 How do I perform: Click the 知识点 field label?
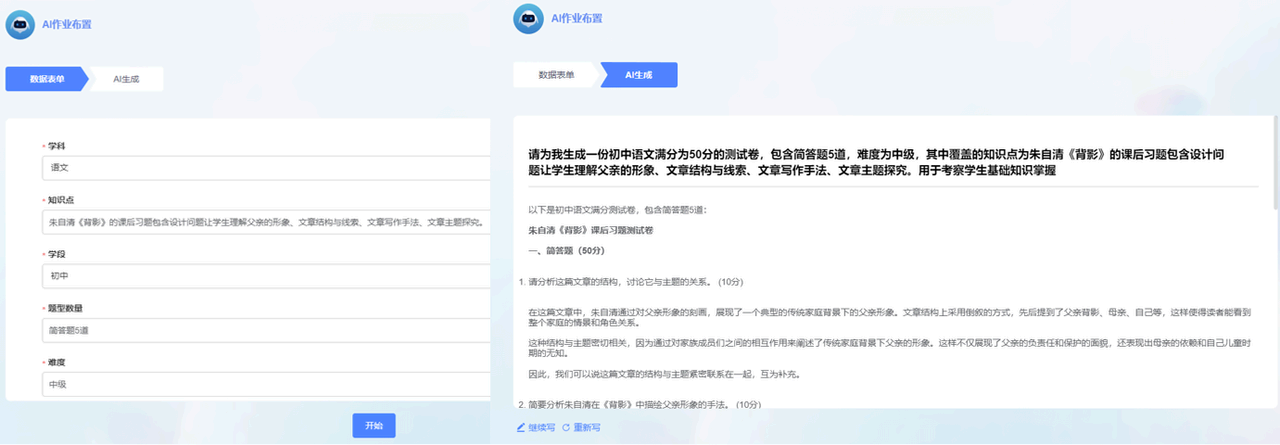(x=59, y=200)
